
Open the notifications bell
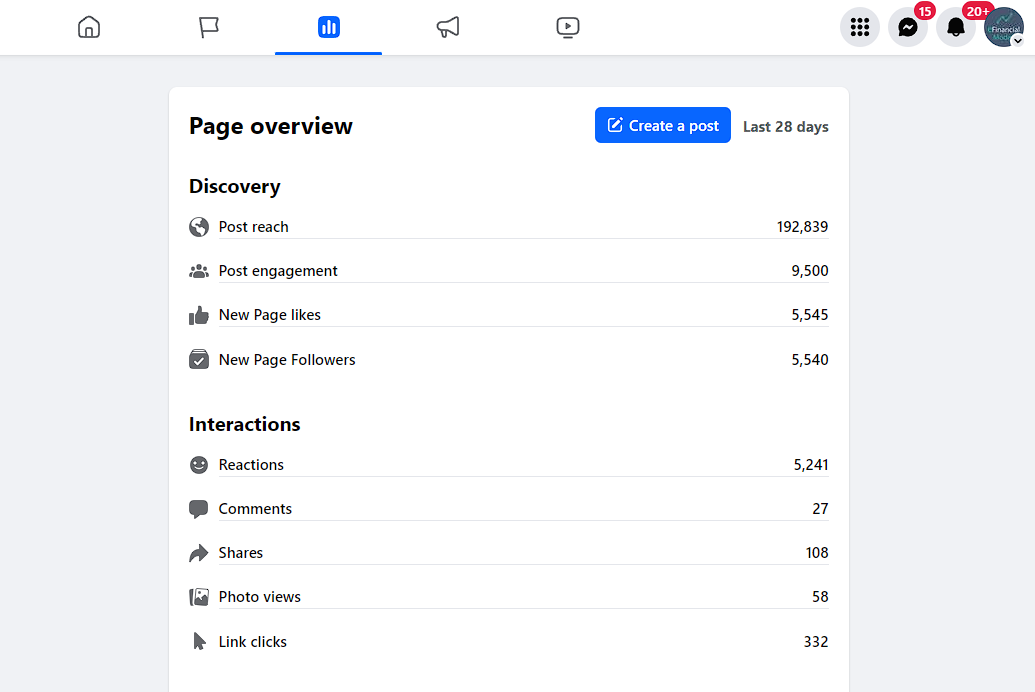click(956, 27)
